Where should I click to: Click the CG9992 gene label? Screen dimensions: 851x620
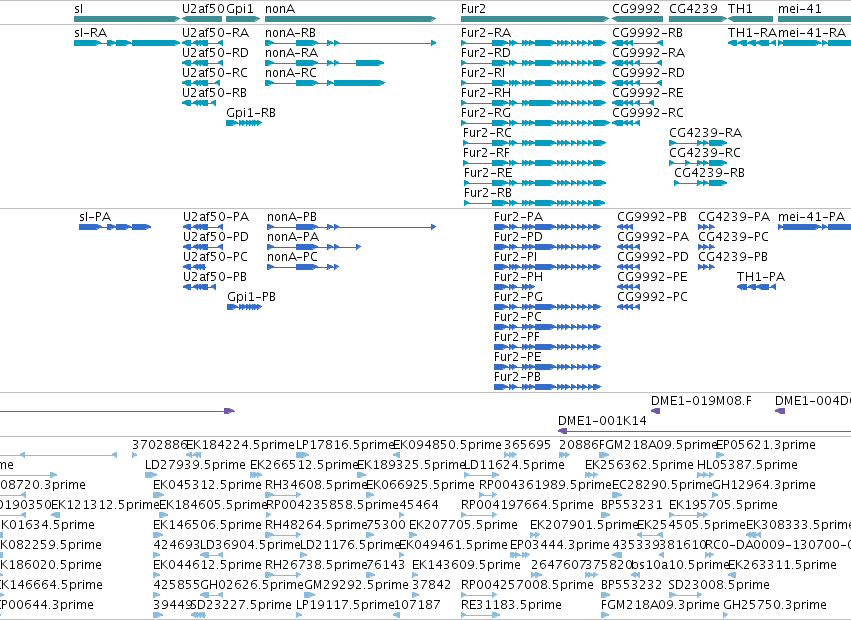click(x=636, y=9)
